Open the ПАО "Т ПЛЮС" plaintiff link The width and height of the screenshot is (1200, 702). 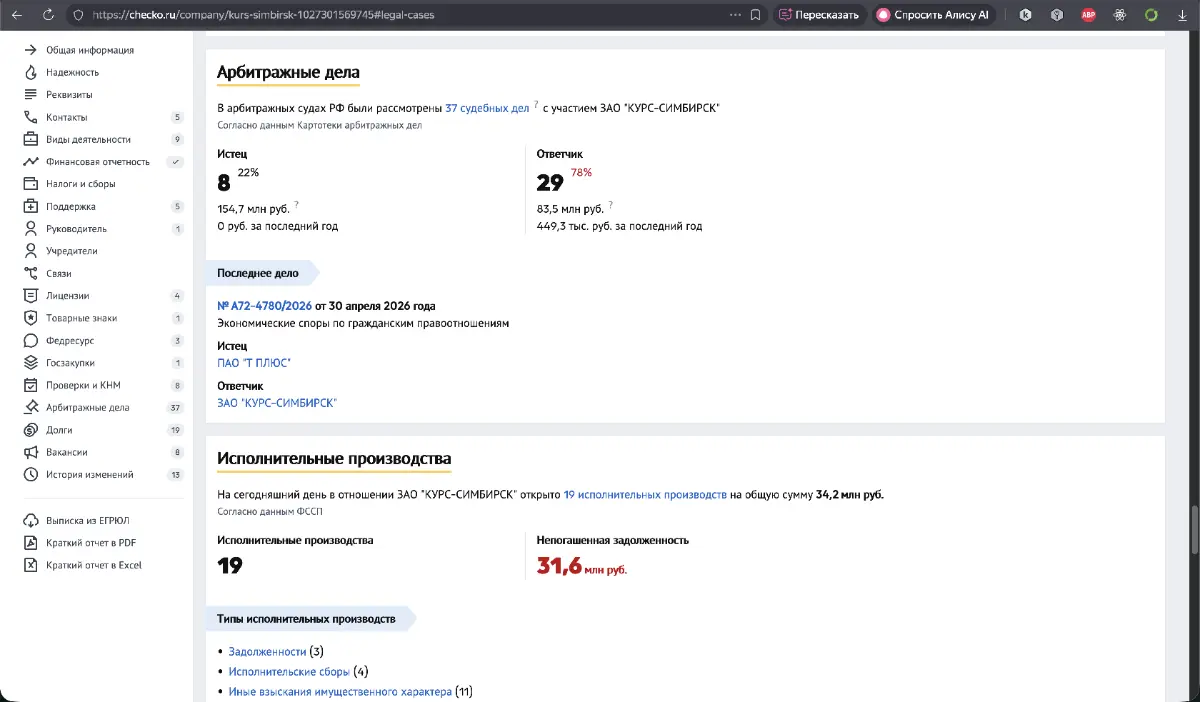point(254,363)
